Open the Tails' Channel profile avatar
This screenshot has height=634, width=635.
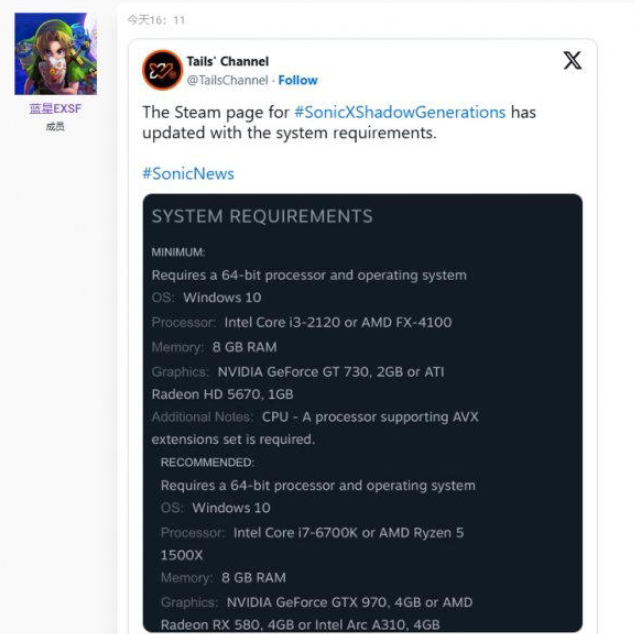(x=162, y=70)
